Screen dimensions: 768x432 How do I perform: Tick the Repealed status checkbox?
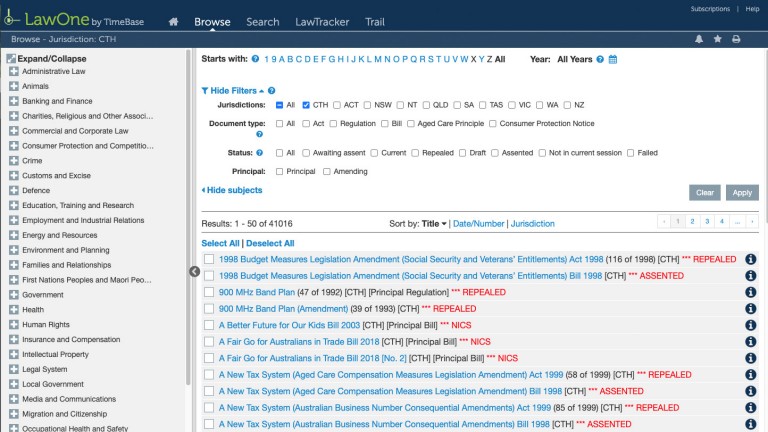415,153
